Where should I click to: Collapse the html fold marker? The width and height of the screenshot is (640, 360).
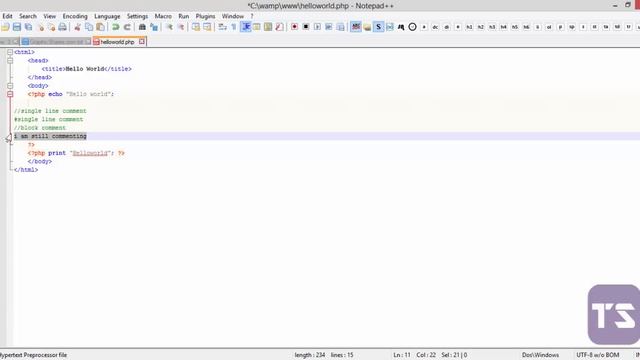[10, 52]
